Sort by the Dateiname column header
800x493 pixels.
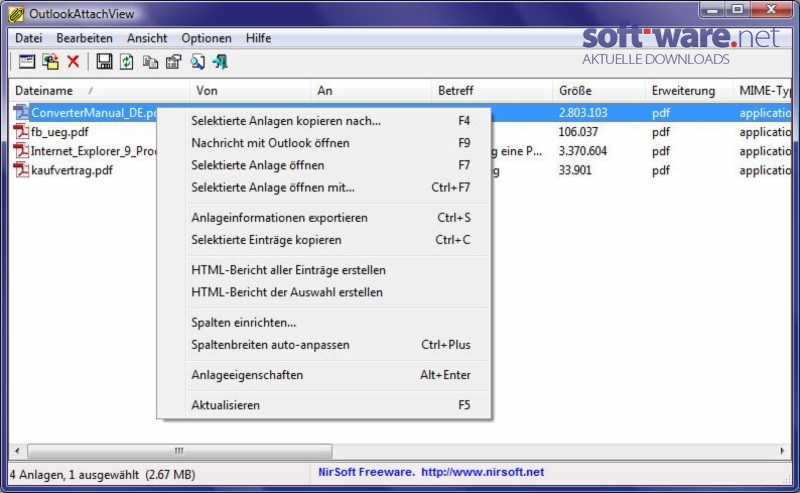(x=99, y=90)
